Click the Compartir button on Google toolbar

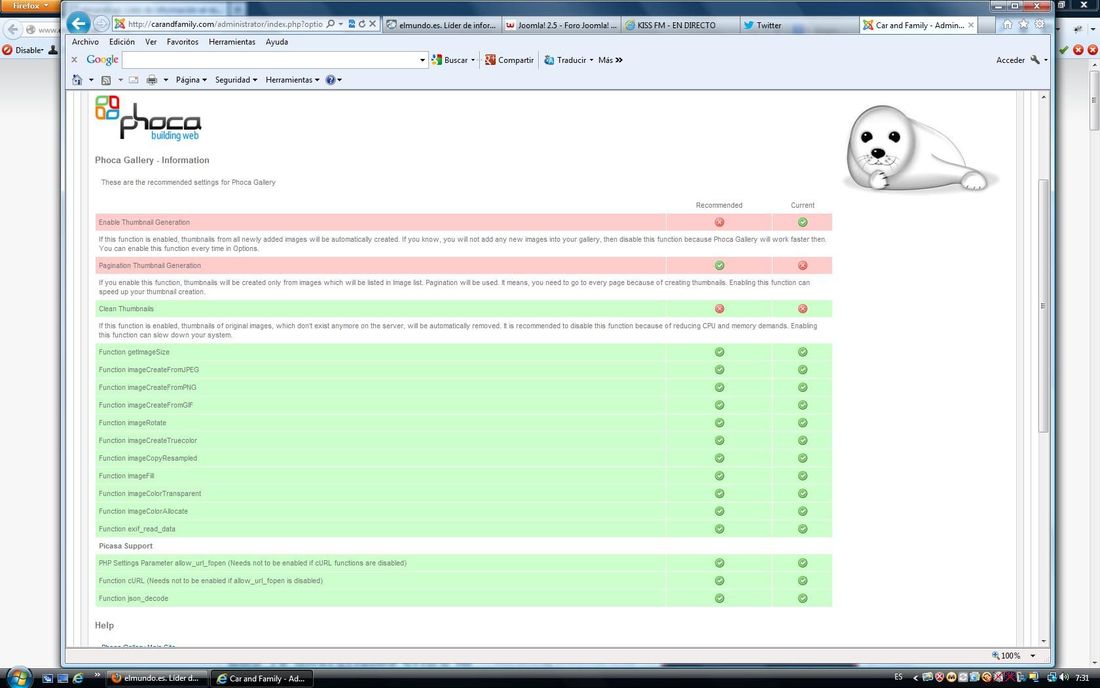coord(509,60)
